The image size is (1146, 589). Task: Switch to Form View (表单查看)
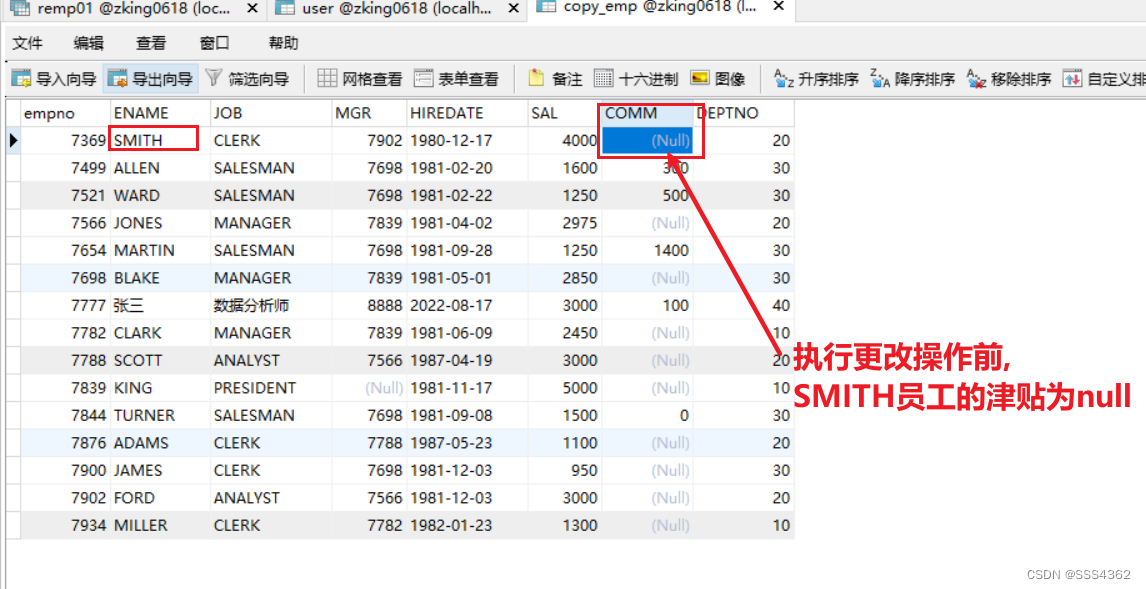coord(456,78)
